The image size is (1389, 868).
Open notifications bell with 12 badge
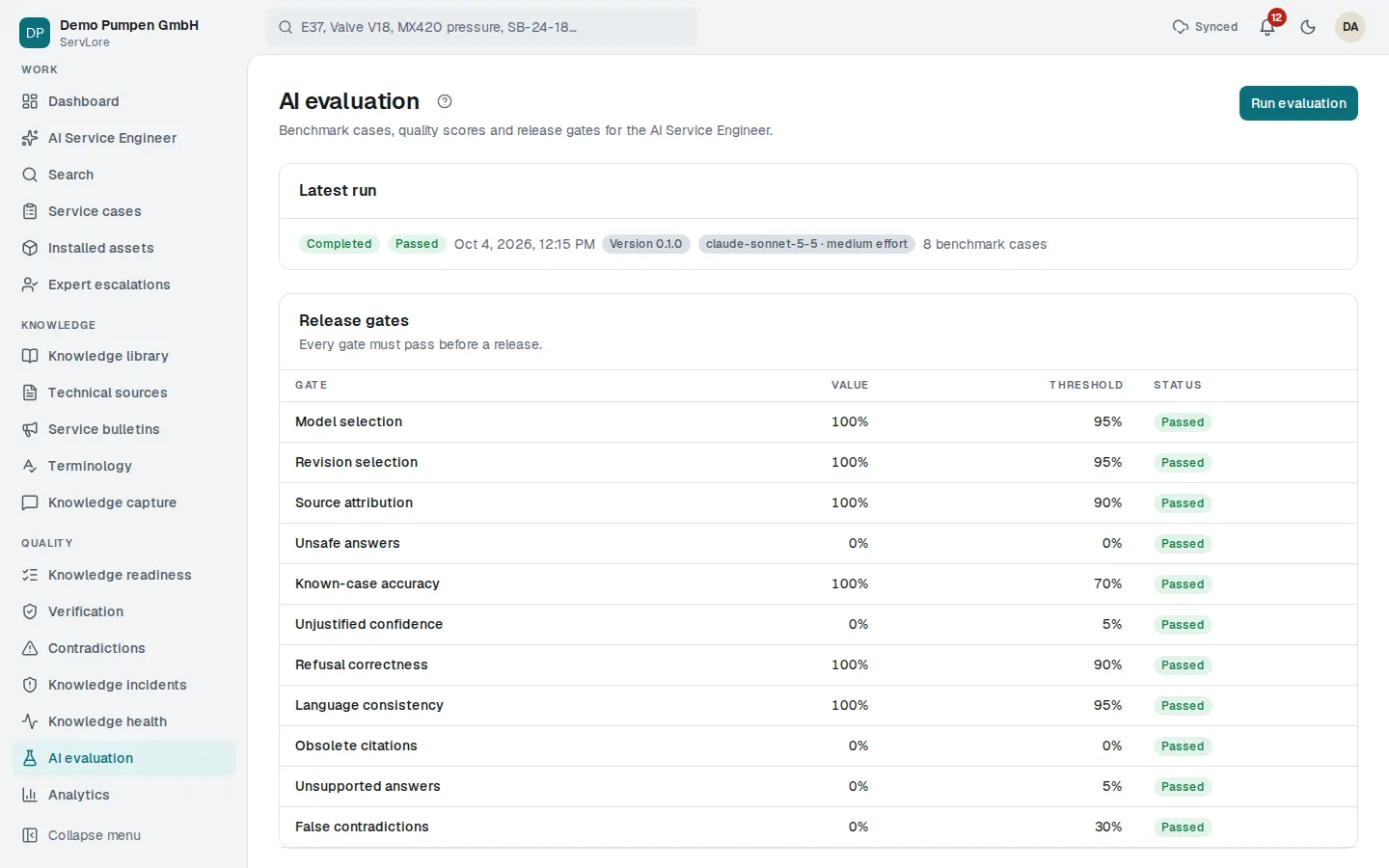click(1268, 27)
